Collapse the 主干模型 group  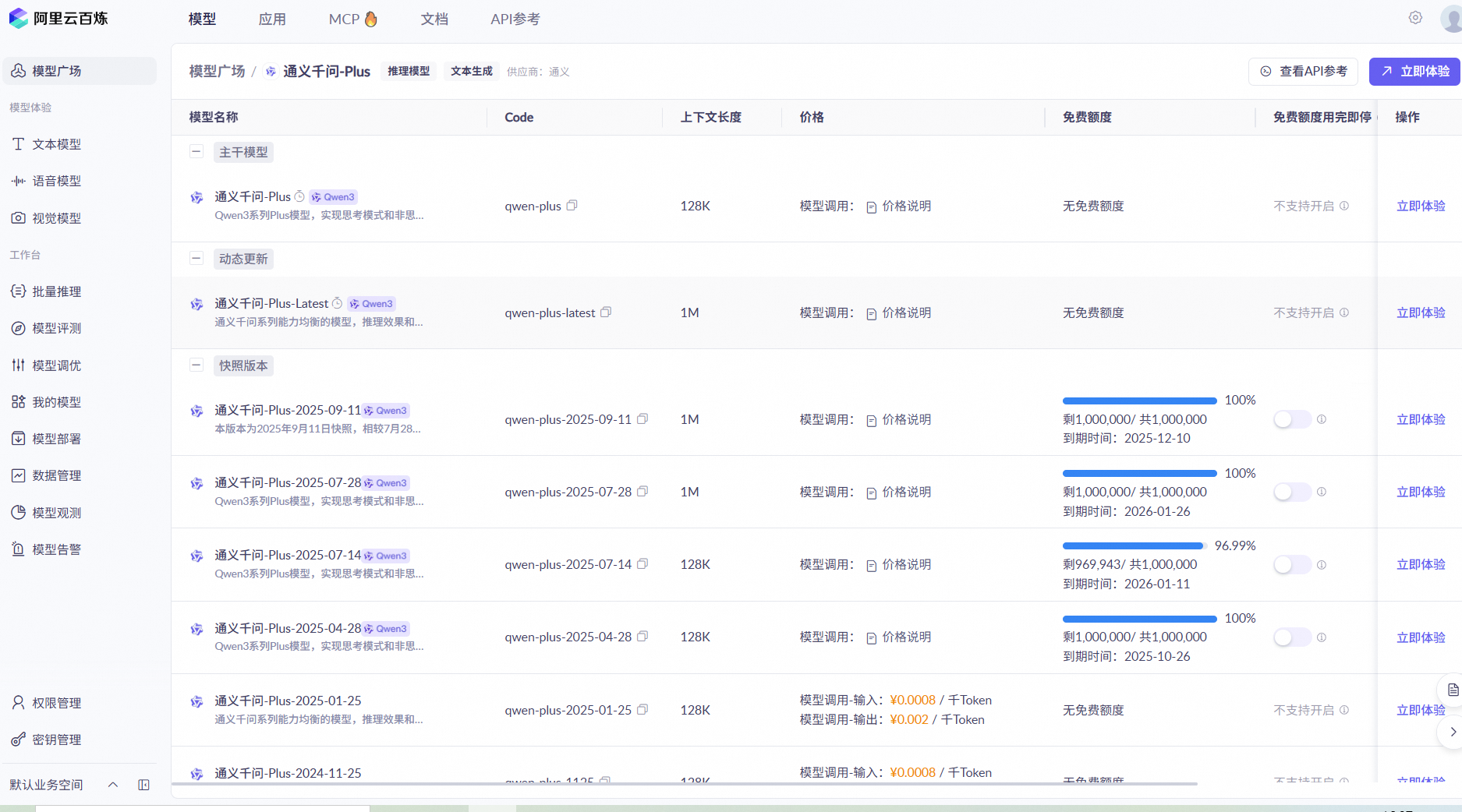coord(196,152)
